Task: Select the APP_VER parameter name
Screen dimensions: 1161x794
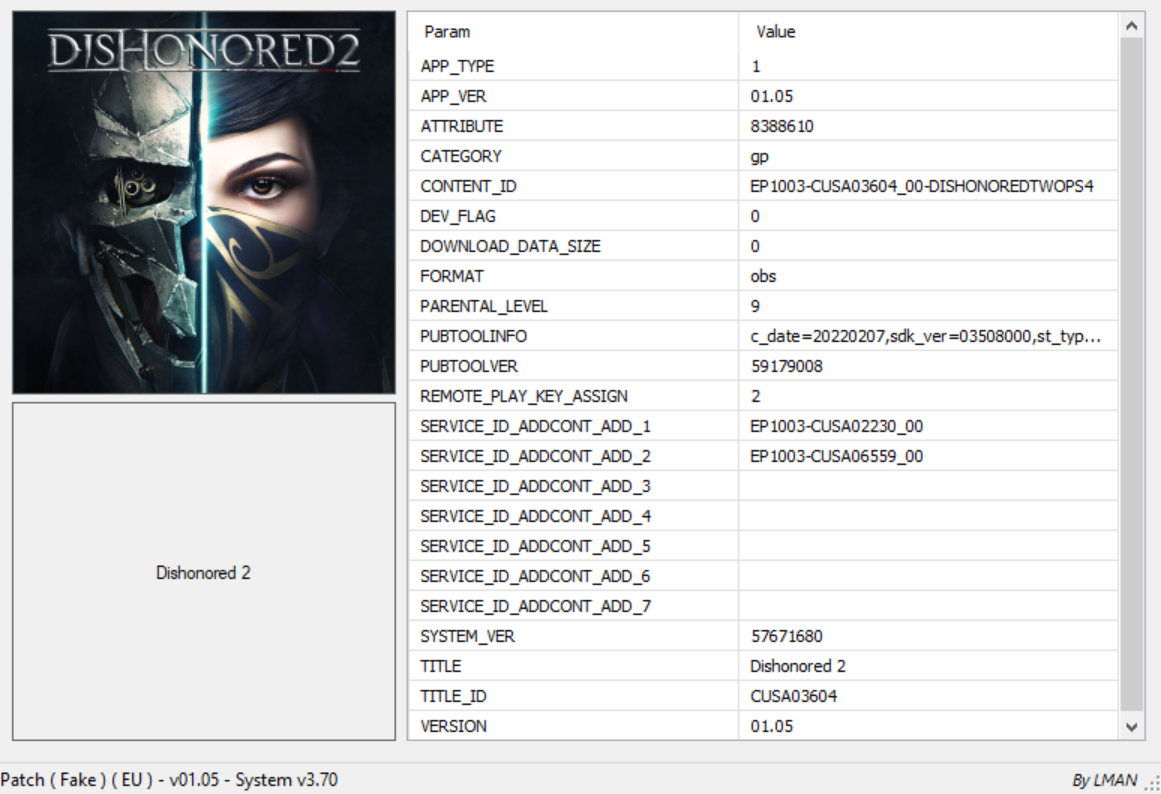Action: tap(453, 96)
